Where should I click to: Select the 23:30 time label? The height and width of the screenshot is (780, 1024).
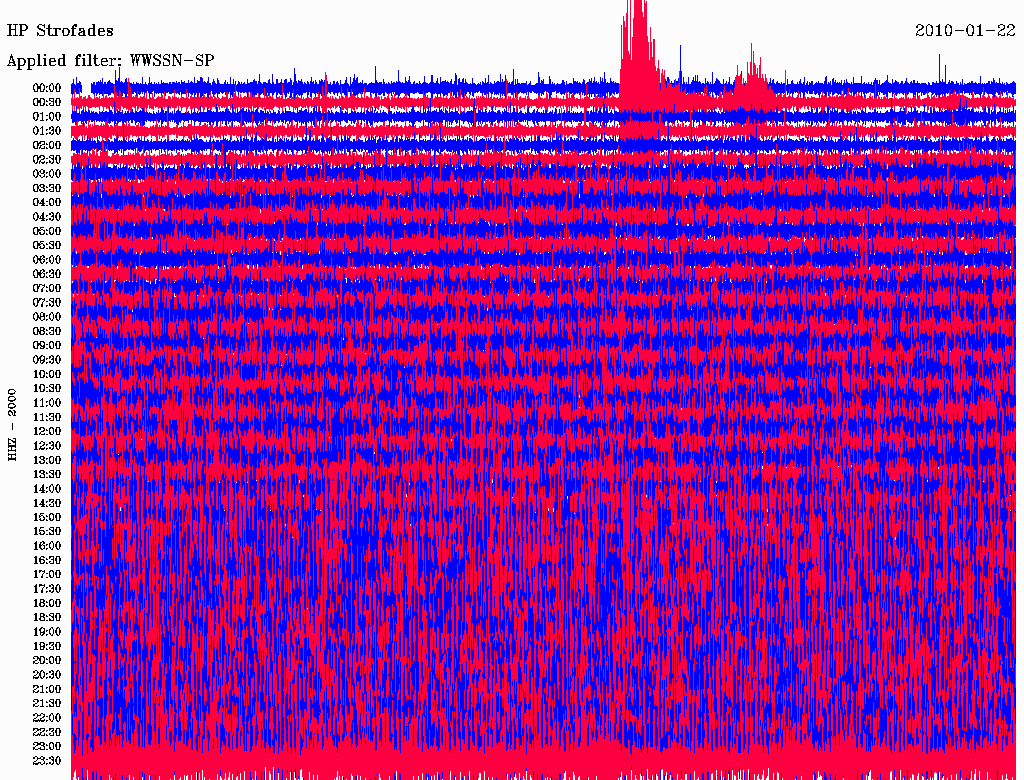tap(47, 761)
